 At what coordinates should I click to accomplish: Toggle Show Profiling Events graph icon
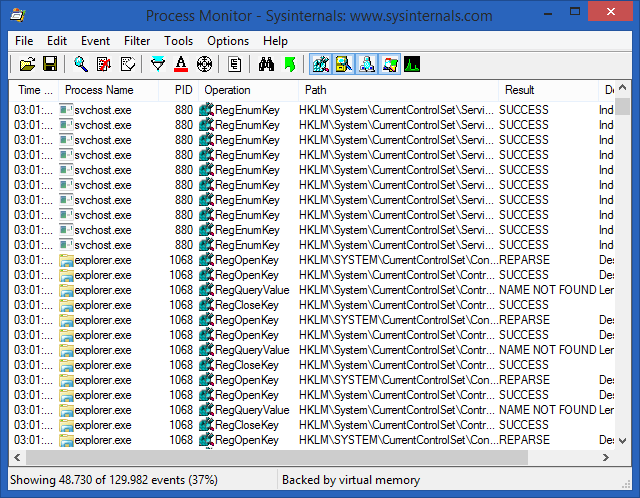pyautogui.click(x=412, y=64)
